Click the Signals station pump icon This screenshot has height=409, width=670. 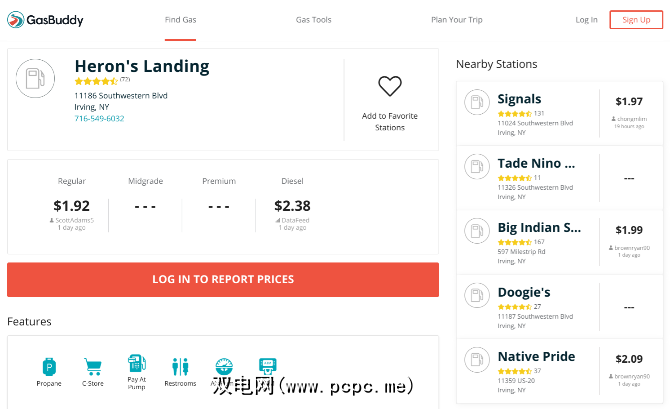pyautogui.click(x=477, y=104)
